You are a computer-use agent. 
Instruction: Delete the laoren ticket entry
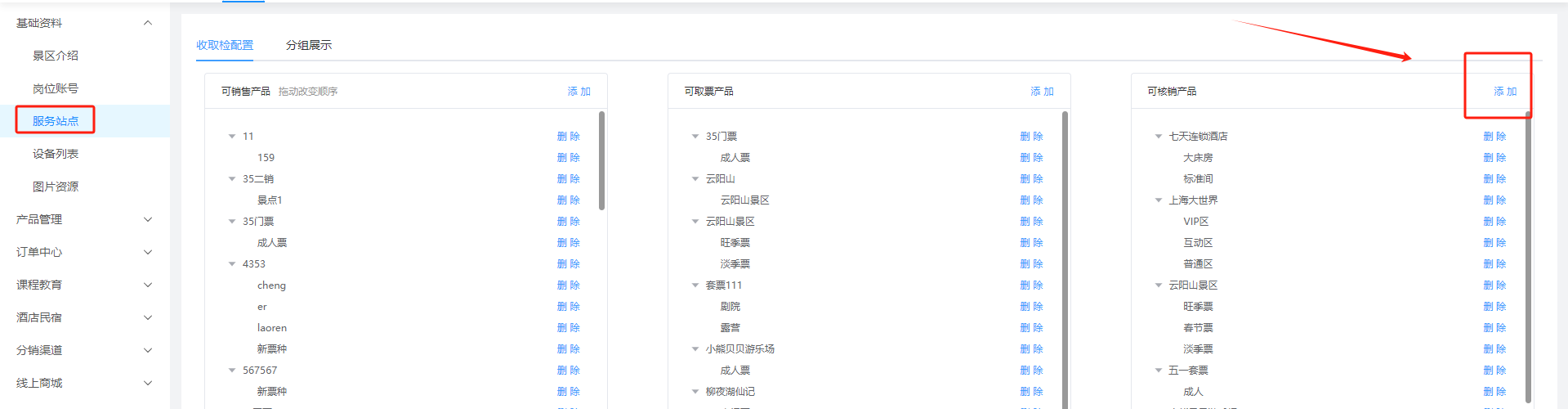tap(568, 328)
